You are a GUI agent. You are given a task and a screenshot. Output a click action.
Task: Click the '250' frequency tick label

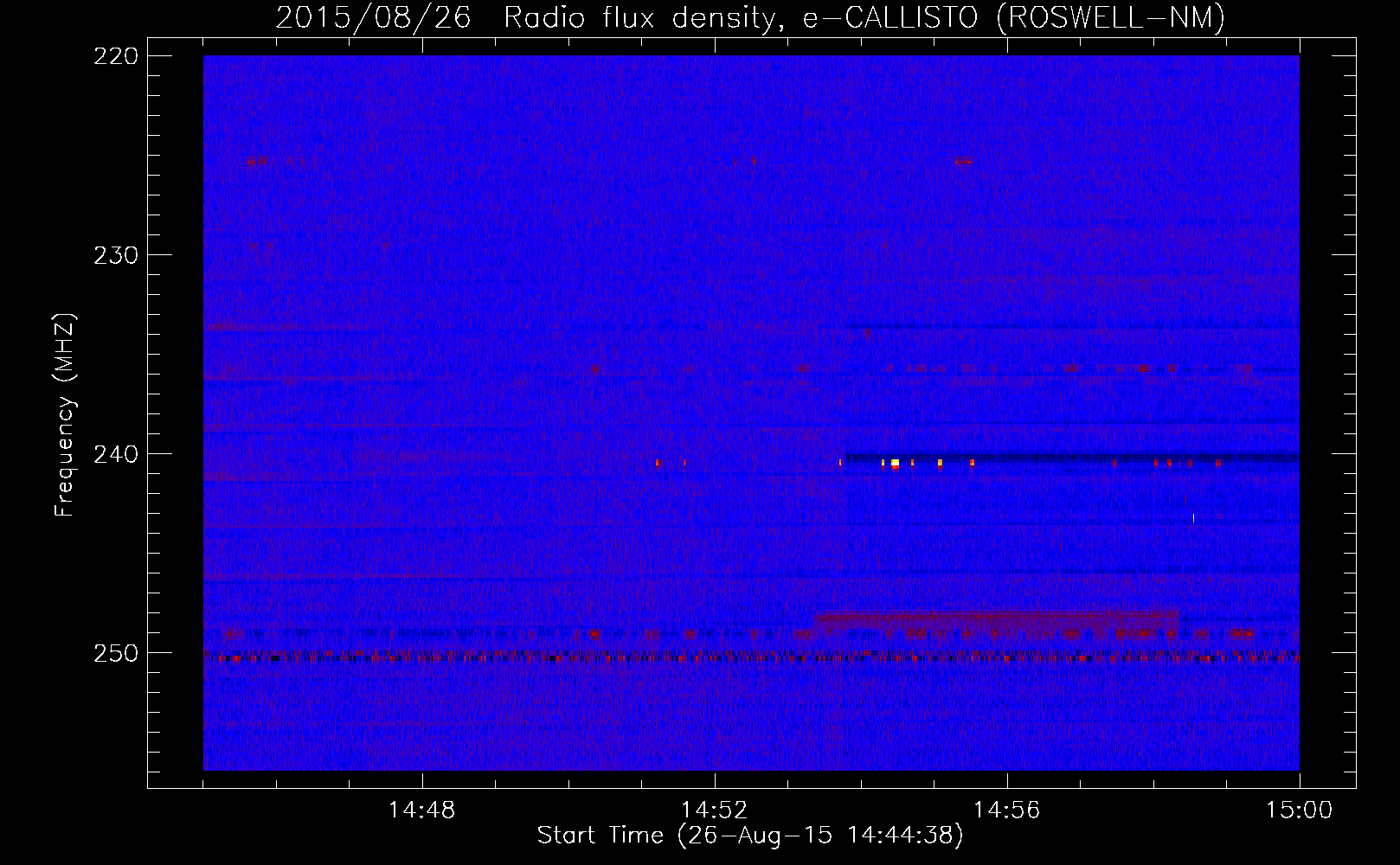point(115,653)
